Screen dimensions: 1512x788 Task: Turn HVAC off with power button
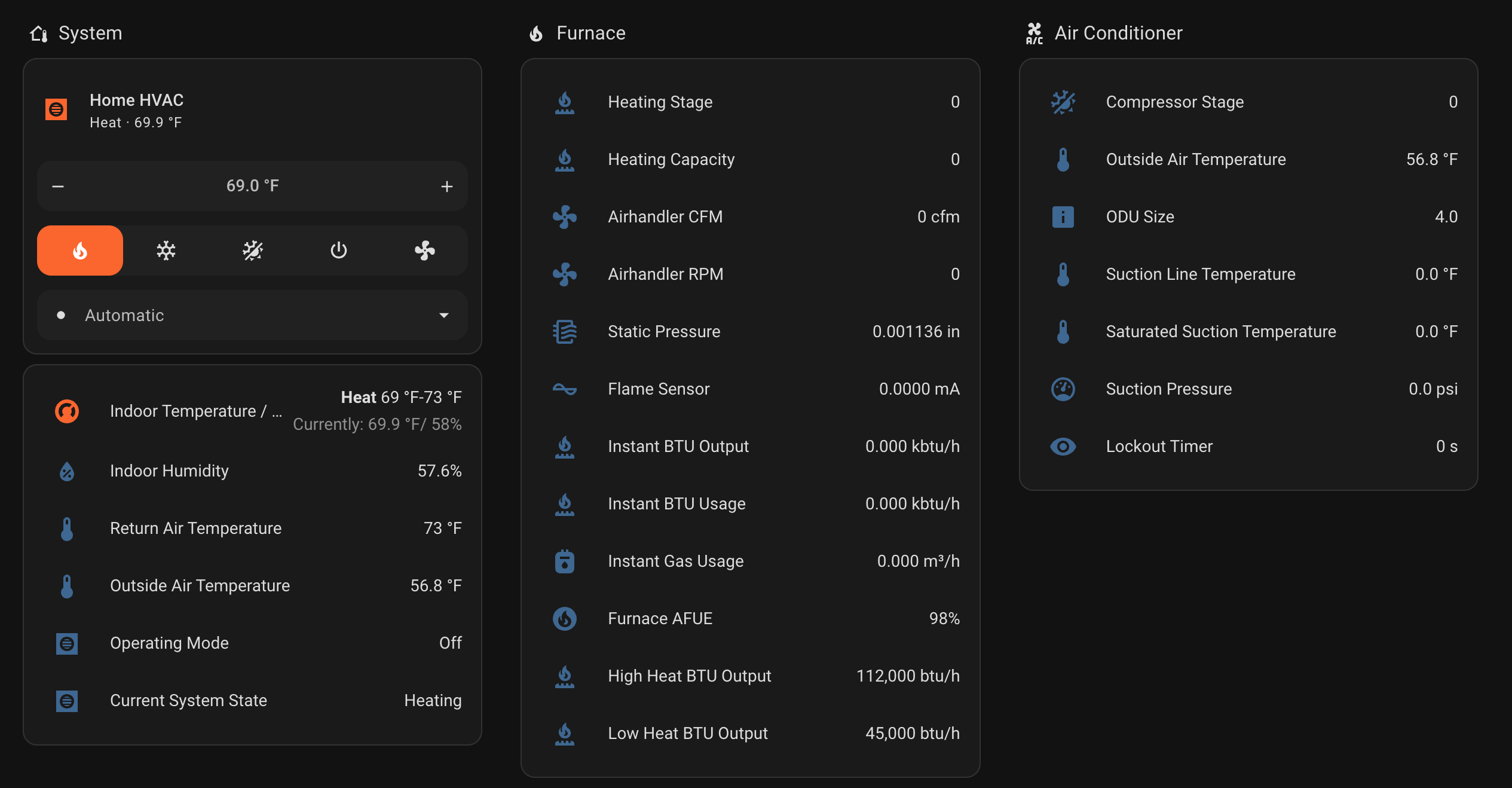pyautogui.click(x=339, y=251)
